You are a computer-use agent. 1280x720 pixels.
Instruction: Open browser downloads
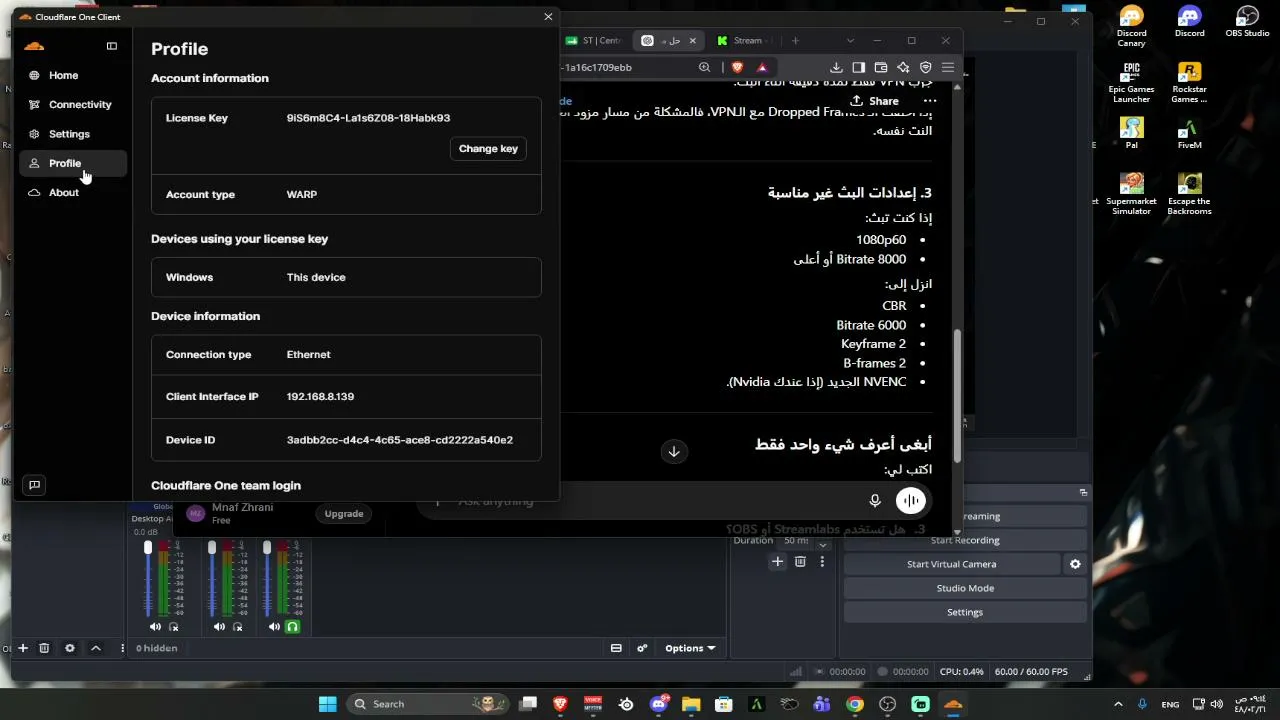point(836,67)
